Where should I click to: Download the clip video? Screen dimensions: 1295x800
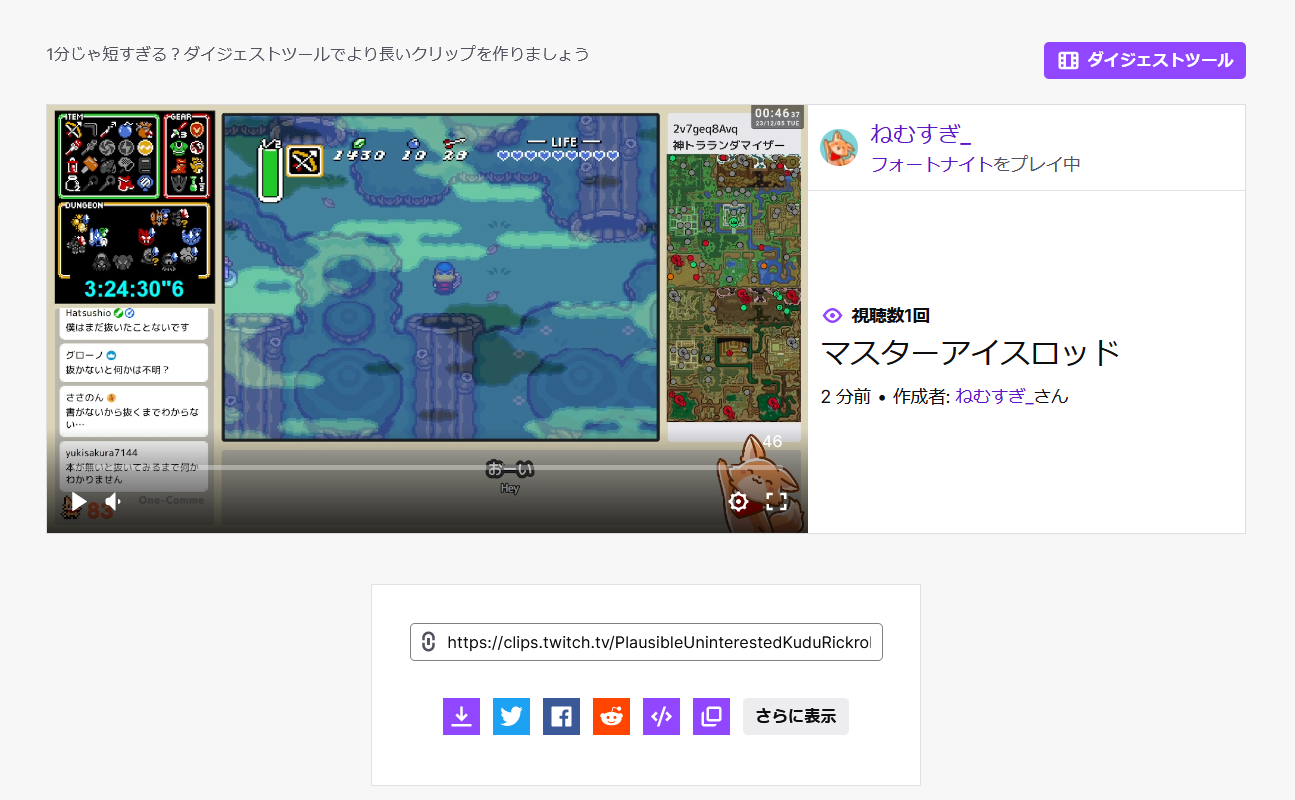click(461, 716)
